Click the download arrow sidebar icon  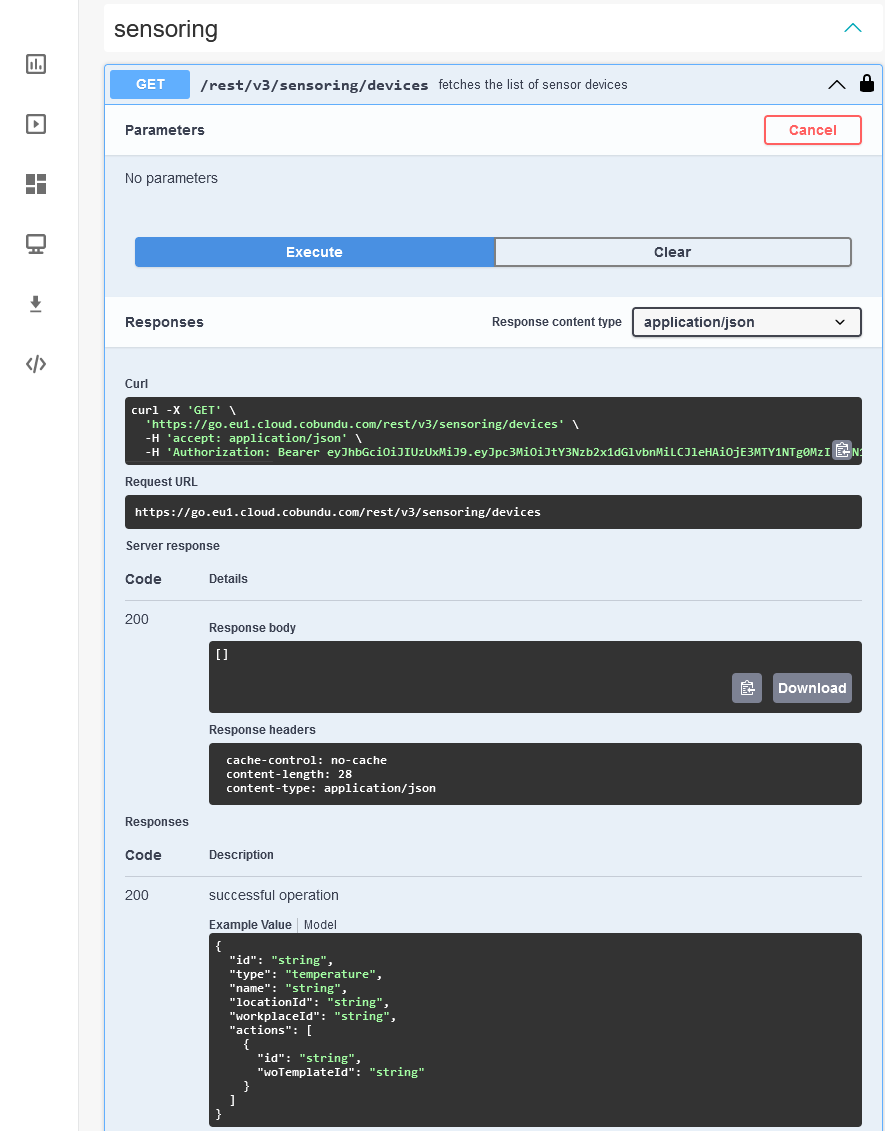pyautogui.click(x=36, y=304)
